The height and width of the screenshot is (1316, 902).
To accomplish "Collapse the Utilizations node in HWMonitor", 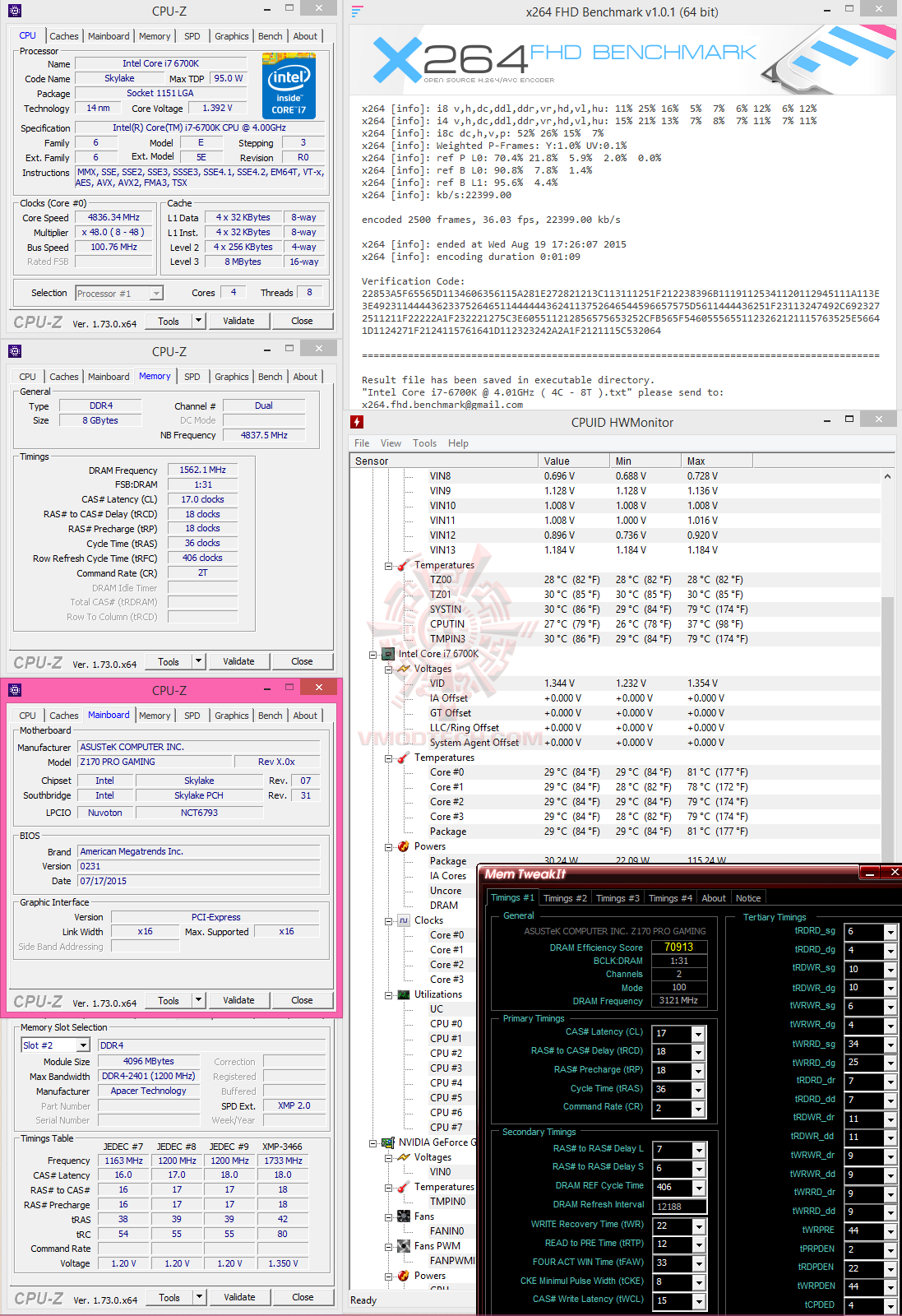I will point(388,995).
